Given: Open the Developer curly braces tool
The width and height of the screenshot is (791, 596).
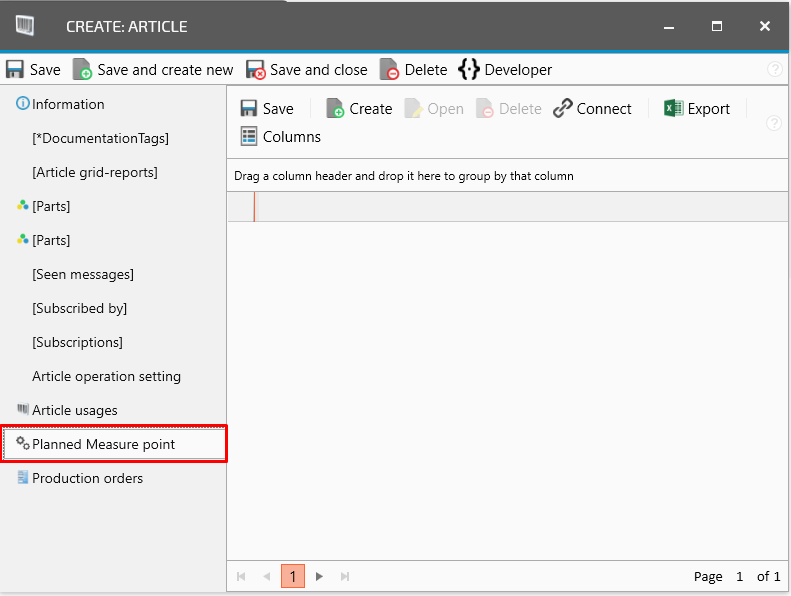Looking at the screenshot, I should point(469,70).
